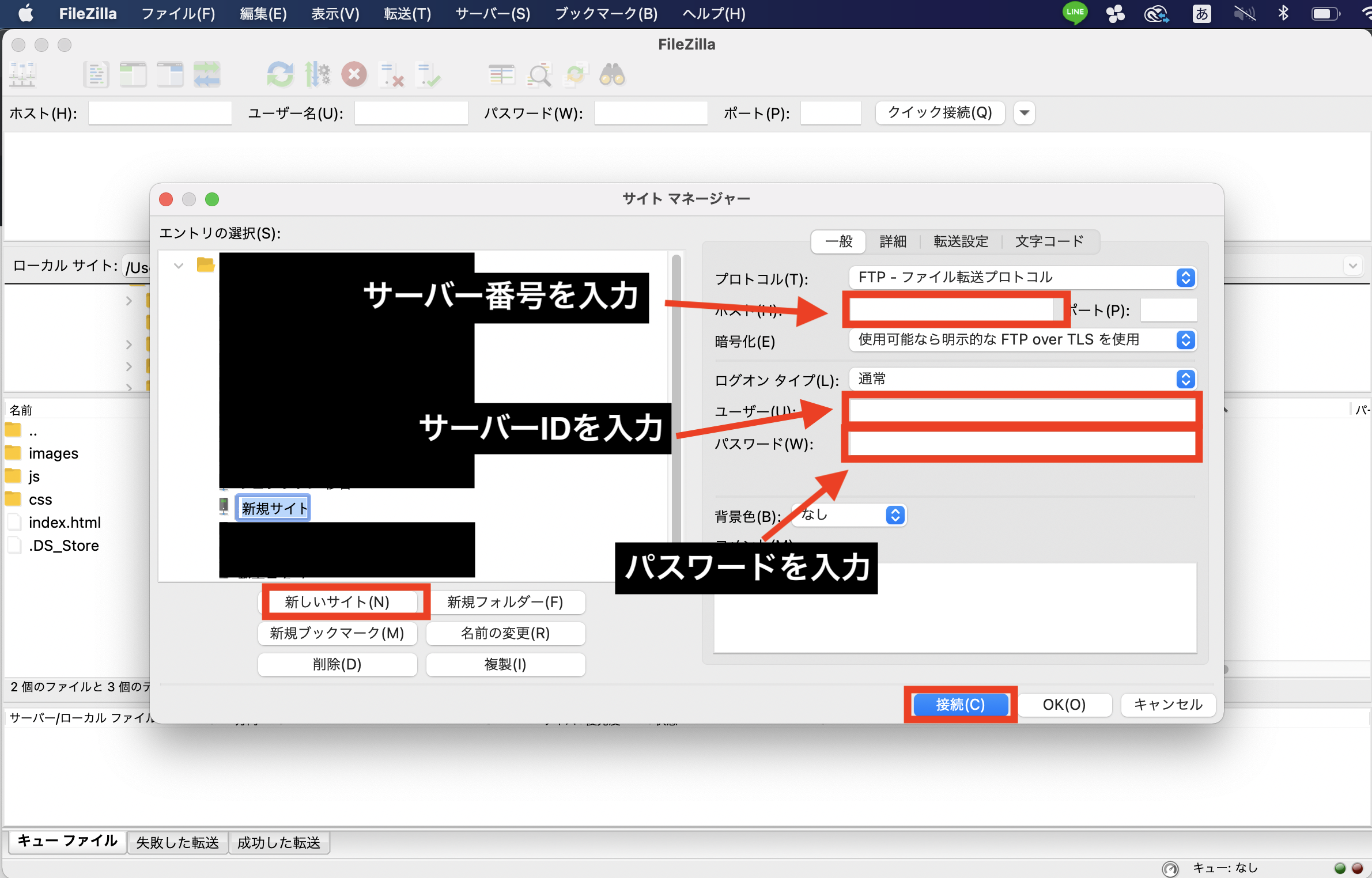Click battery icon in menu bar
1372x878 pixels.
[x=1326, y=13]
